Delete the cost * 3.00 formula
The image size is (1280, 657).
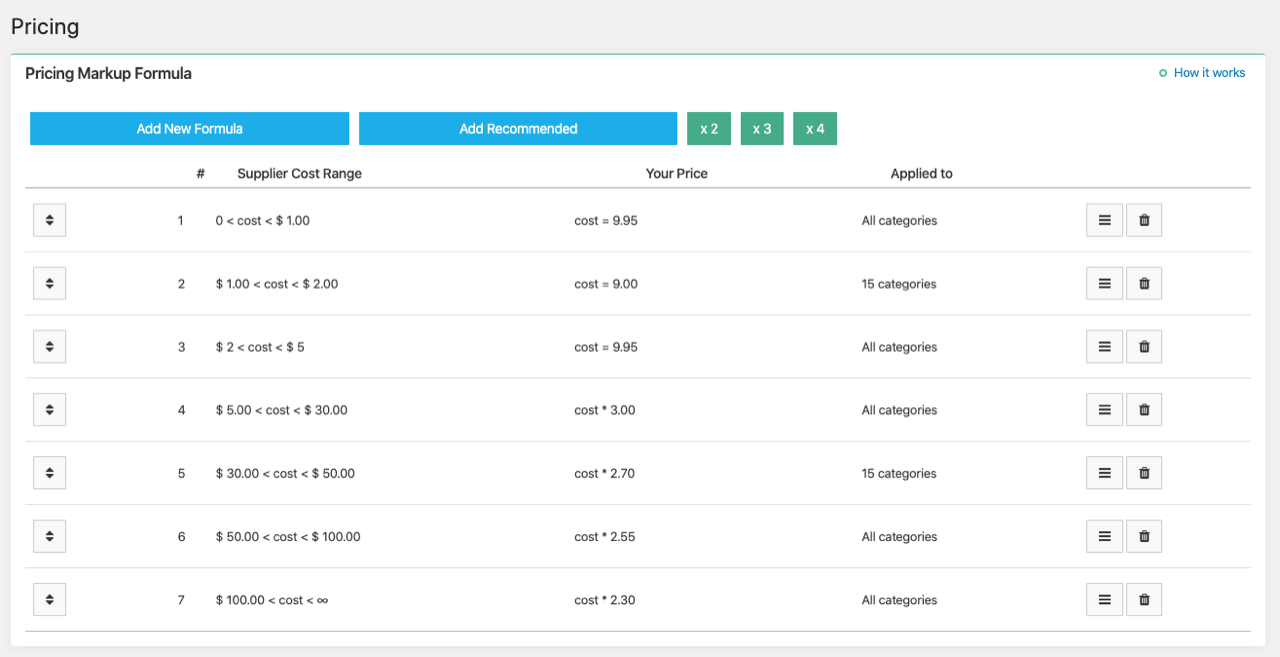click(x=1144, y=410)
